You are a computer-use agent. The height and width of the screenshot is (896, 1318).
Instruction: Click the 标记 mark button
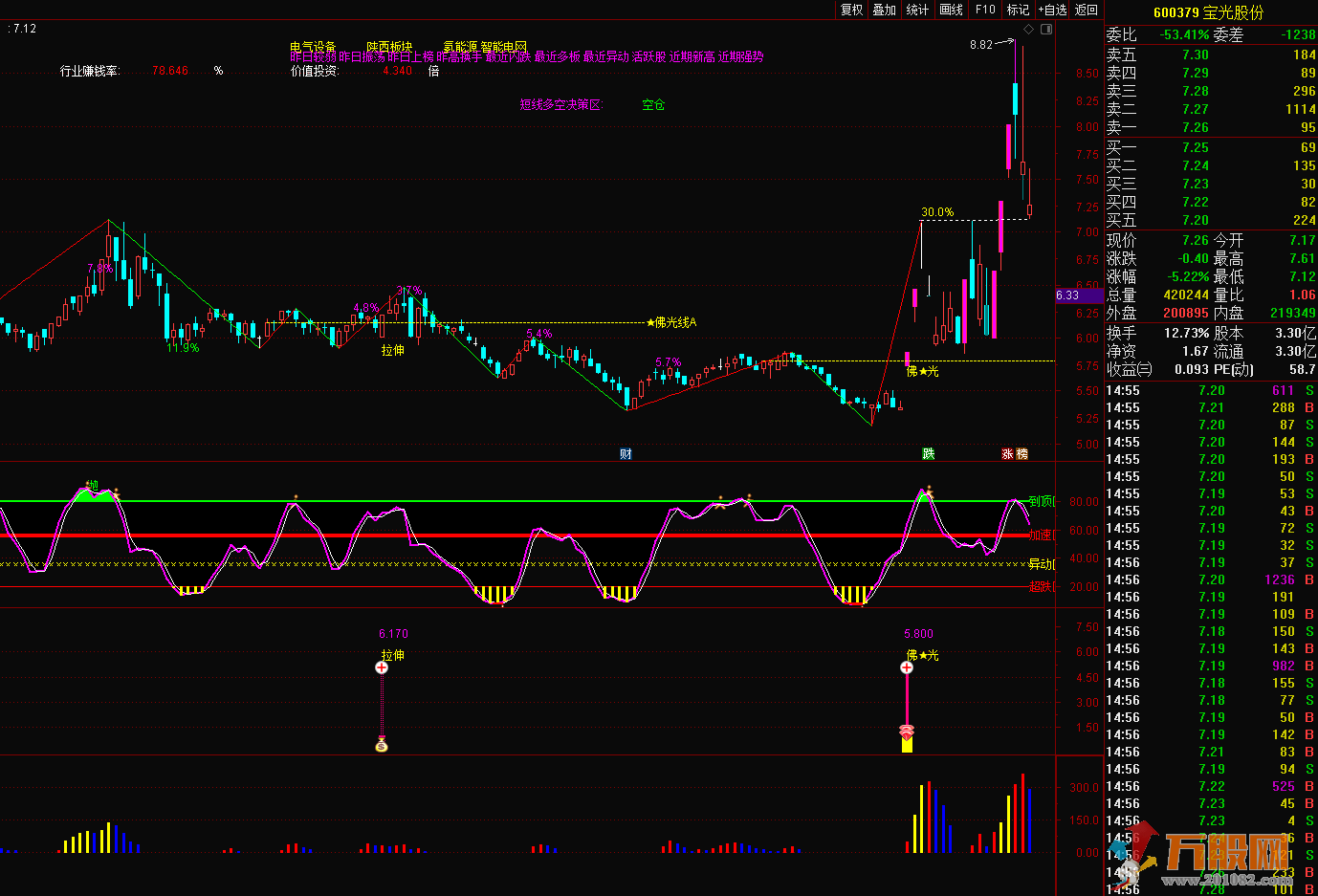coord(1018,10)
